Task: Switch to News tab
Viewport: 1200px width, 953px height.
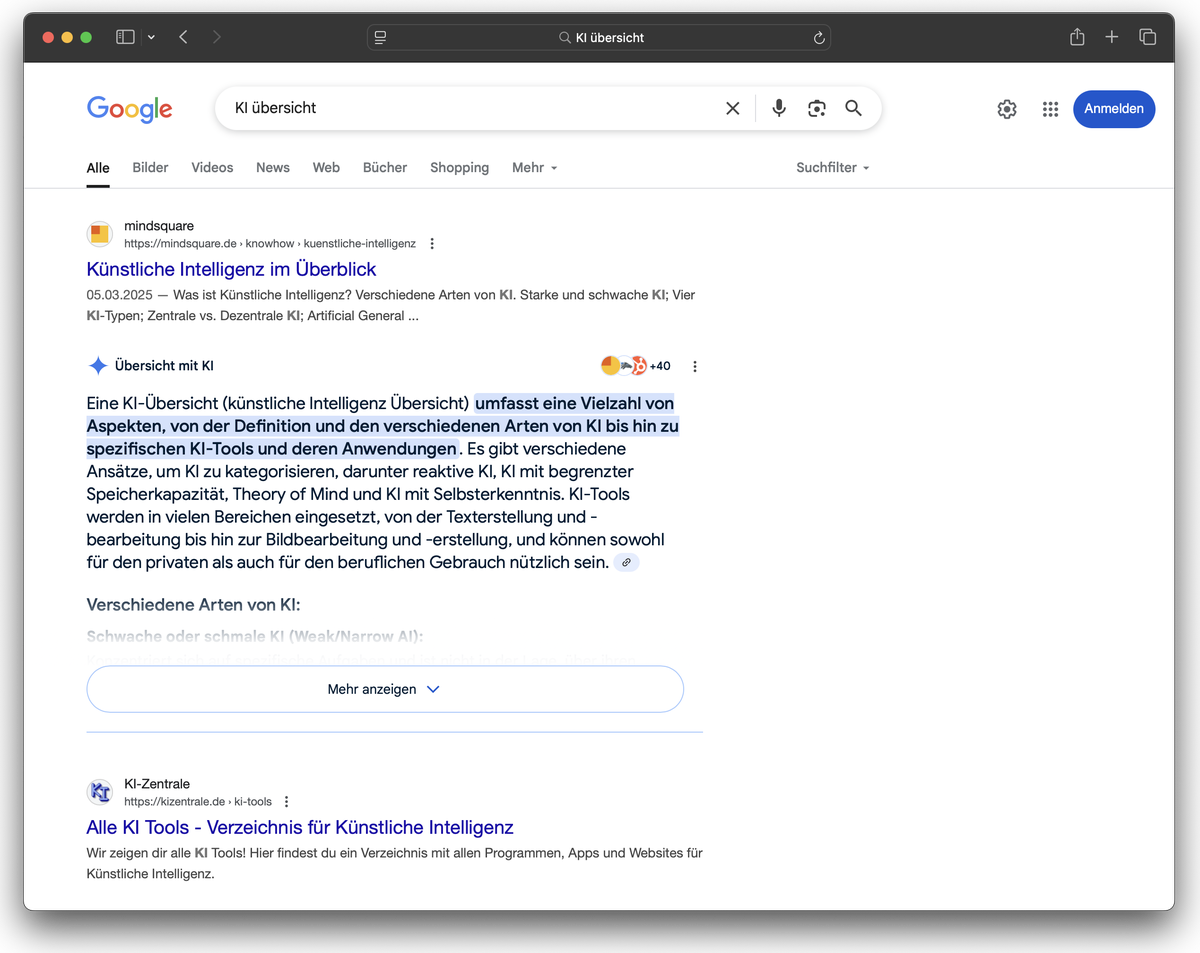Action: (273, 168)
